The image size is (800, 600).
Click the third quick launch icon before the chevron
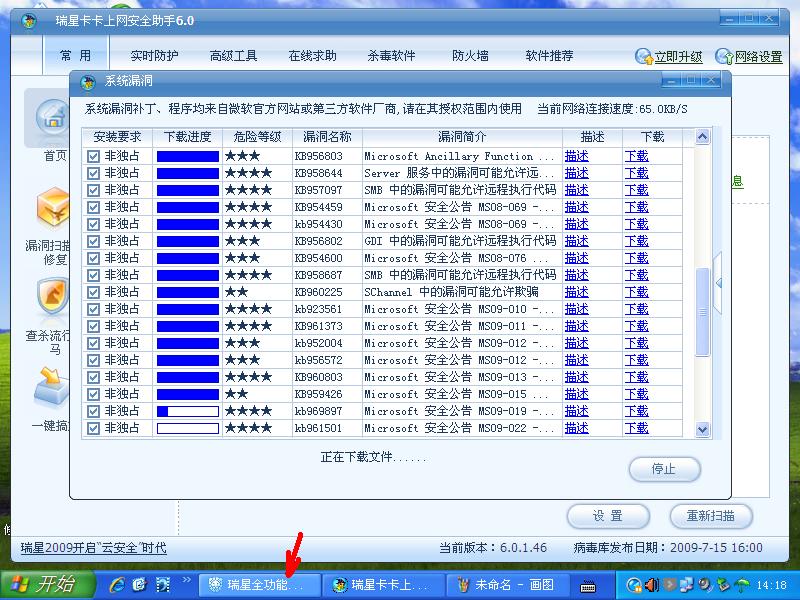tap(163, 584)
